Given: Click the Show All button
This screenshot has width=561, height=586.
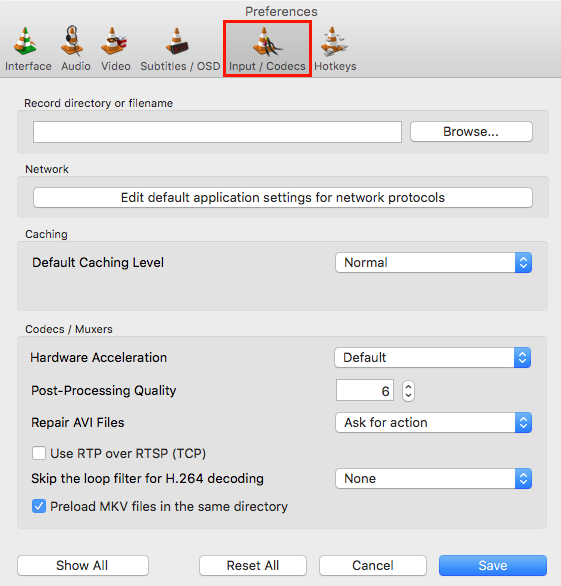Looking at the screenshot, I should 83,565.
